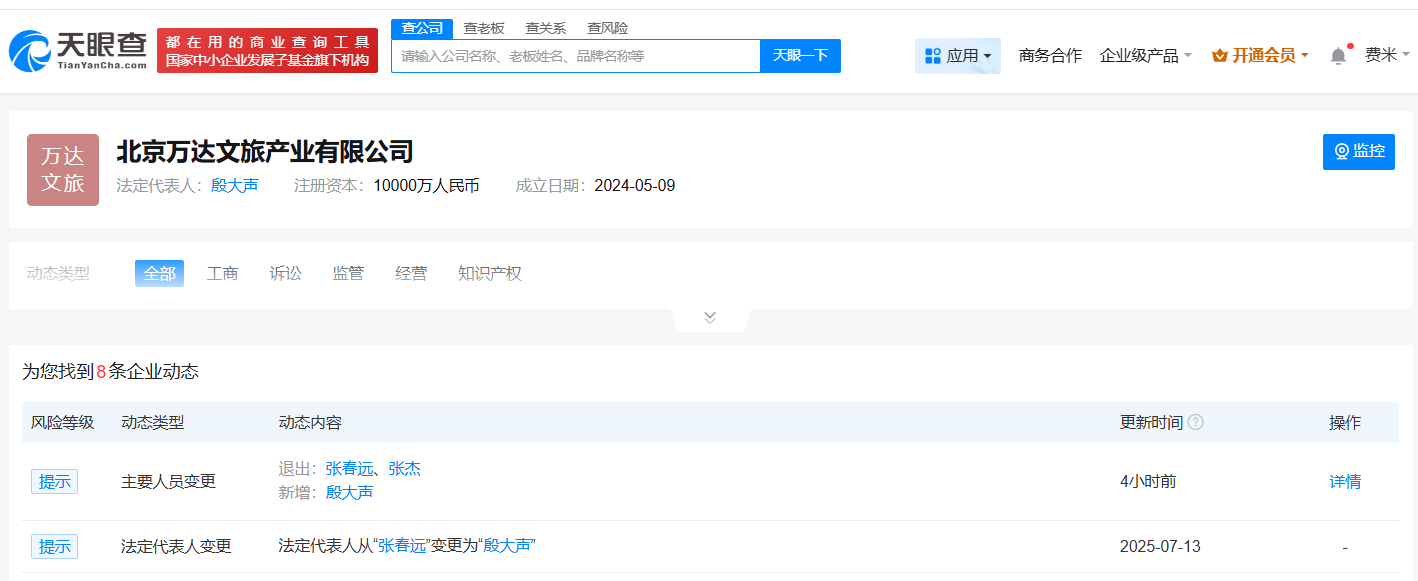1418x581 pixels.
Task: Open the 企业级产品 dropdown
Action: point(1145,56)
